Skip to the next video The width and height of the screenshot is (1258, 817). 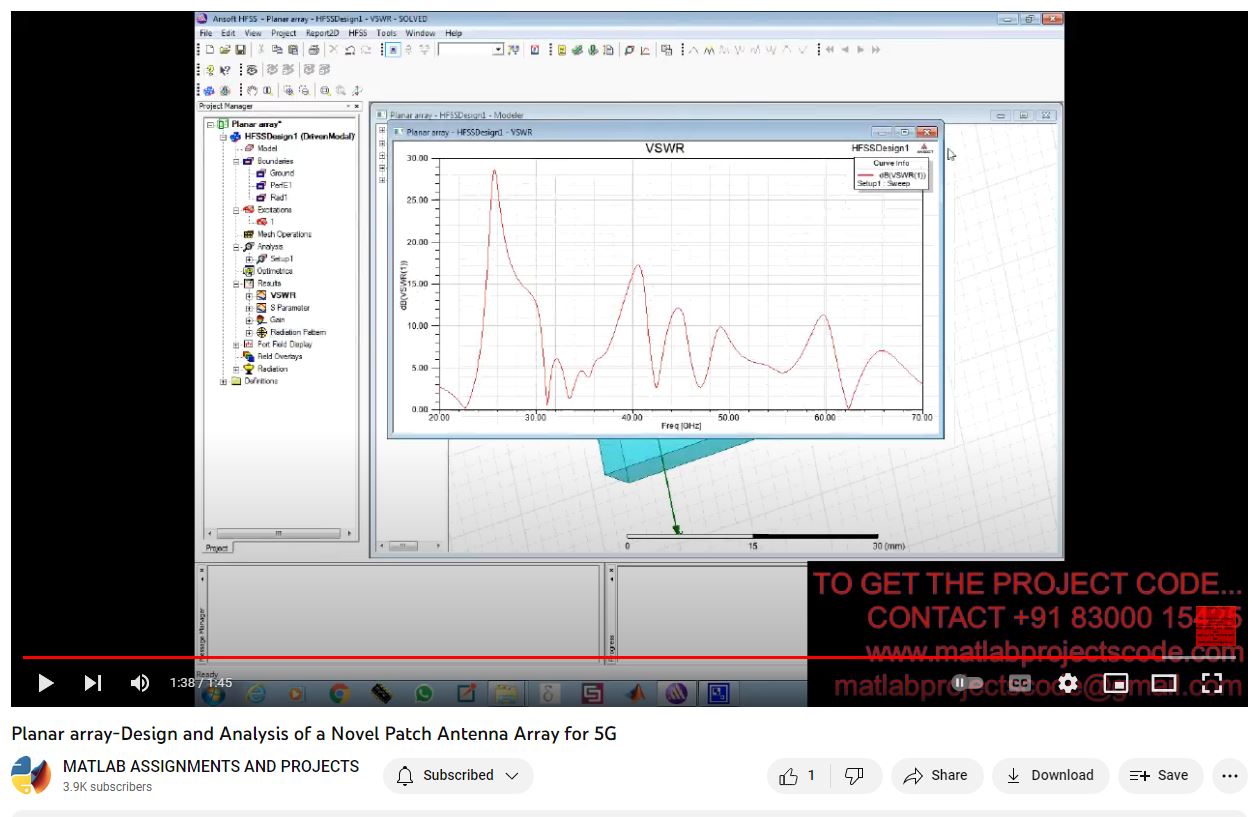(93, 683)
